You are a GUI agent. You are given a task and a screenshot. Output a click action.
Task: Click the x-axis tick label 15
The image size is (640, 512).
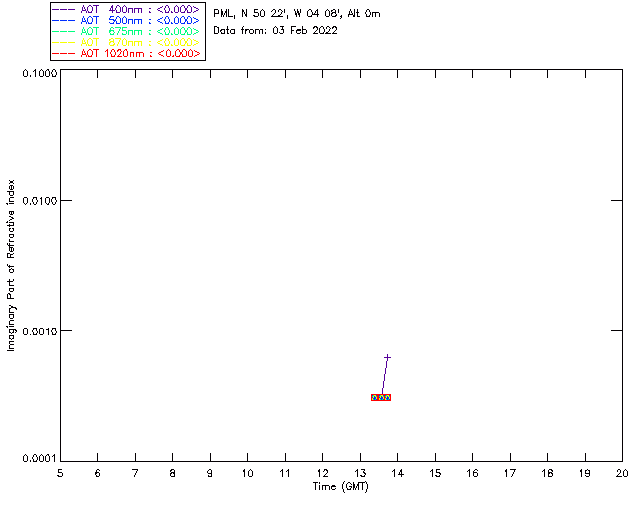435,473
